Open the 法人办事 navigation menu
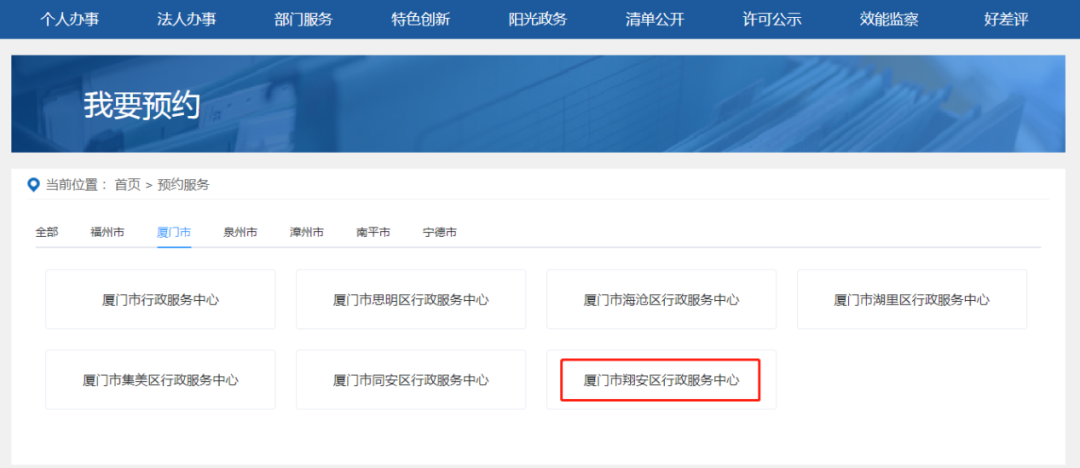 click(x=187, y=19)
